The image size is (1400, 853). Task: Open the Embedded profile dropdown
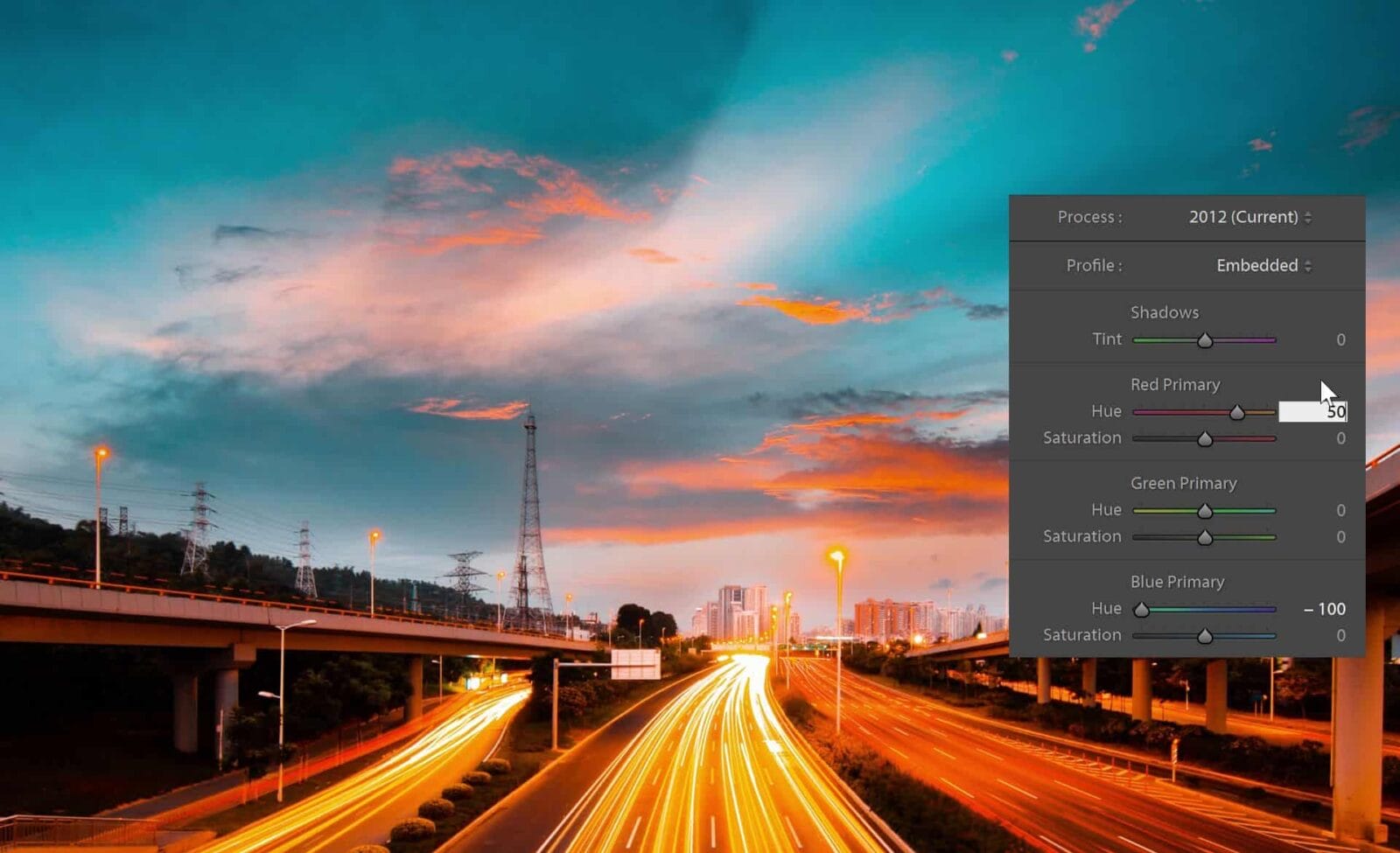pyautogui.click(x=1263, y=265)
